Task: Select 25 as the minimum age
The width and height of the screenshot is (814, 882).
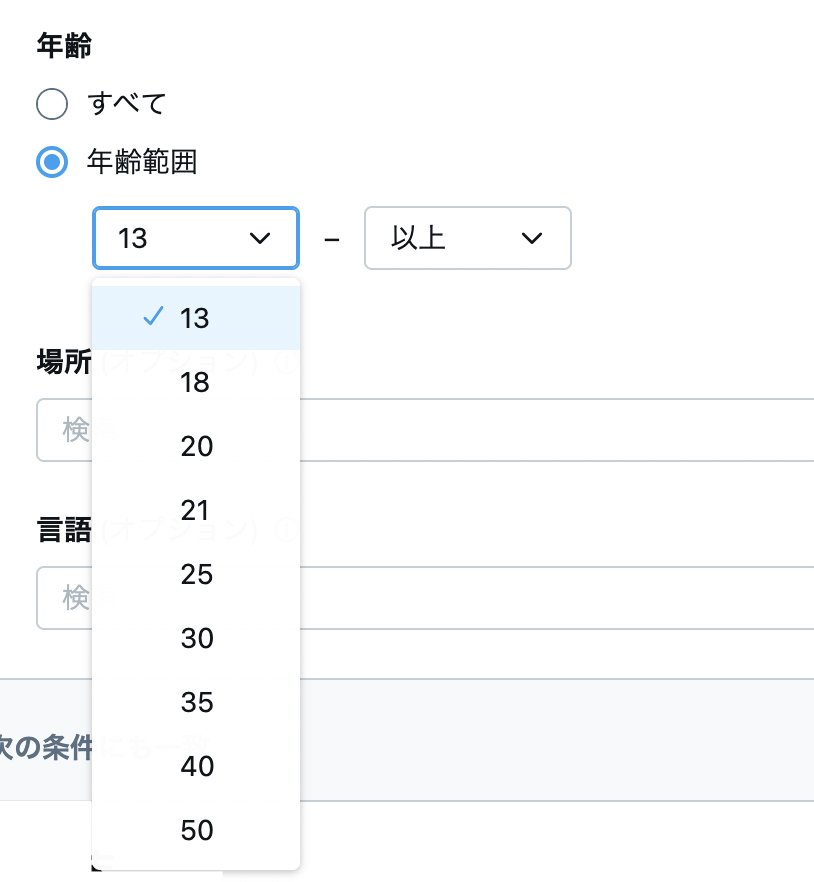Action: coord(197,574)
